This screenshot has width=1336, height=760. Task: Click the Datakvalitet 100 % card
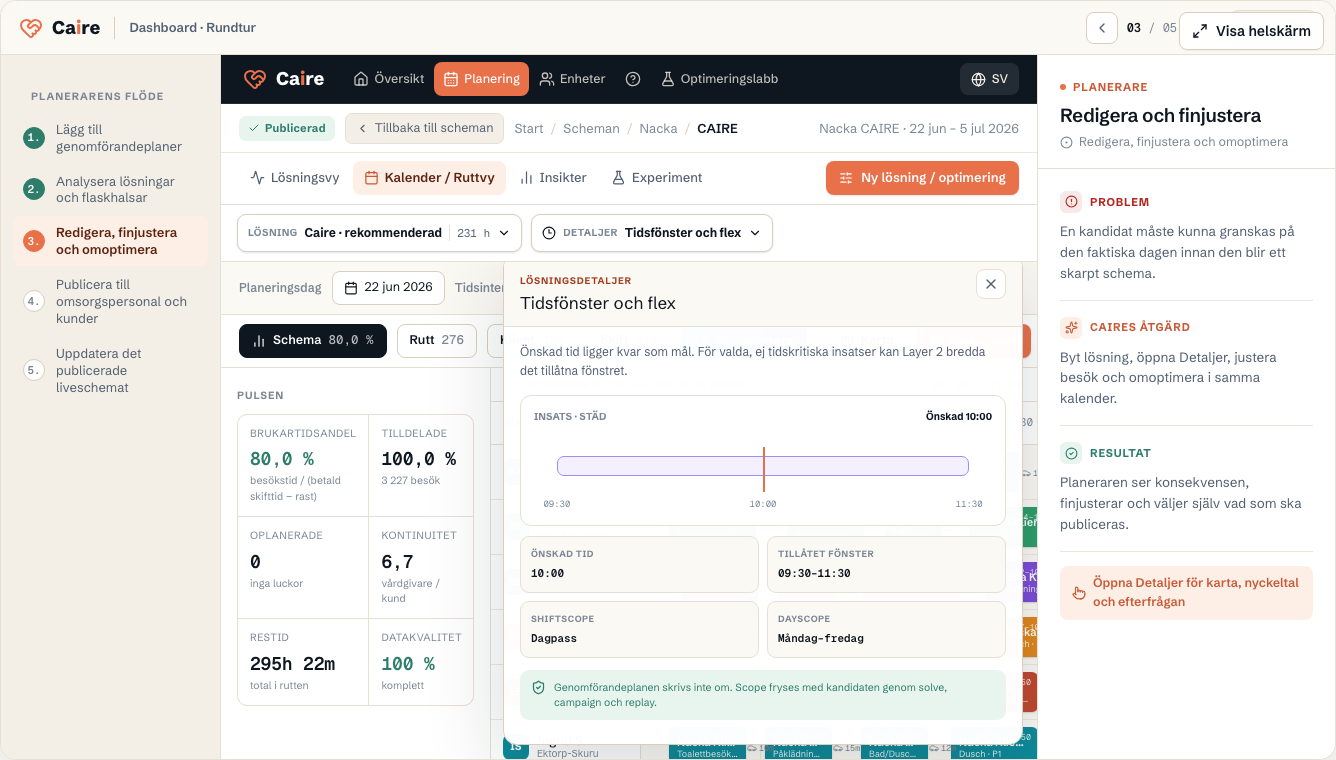(x=421, y=662)
